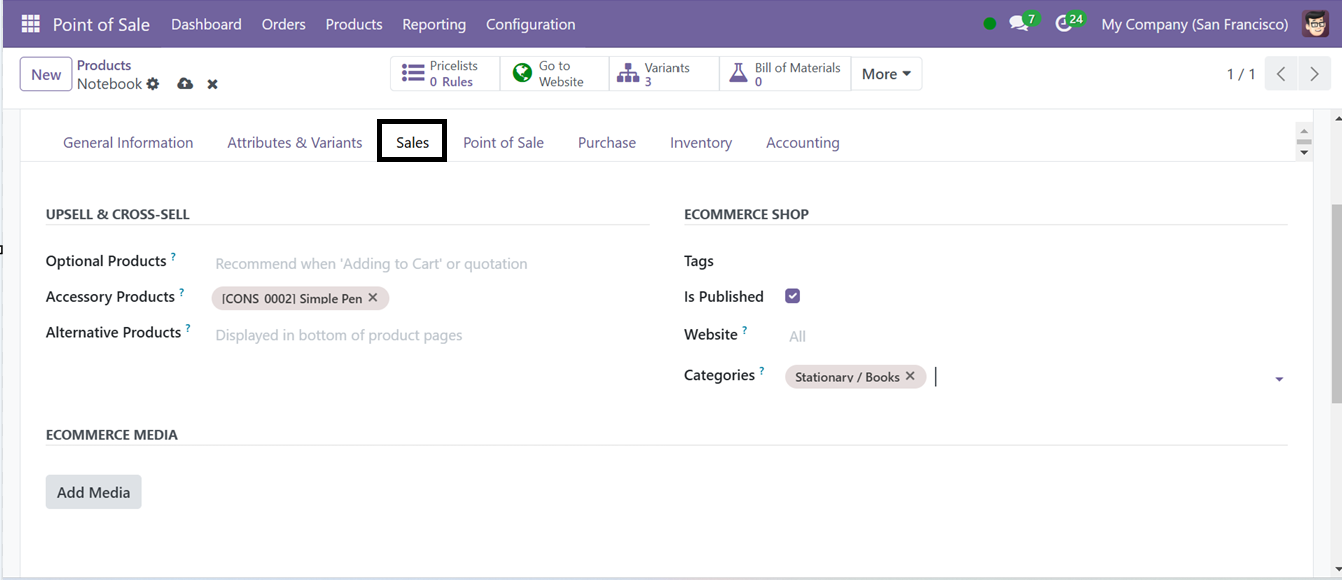Click the Add Media button
Viewport: 1342px width, 580px height.
click(94, 492)
